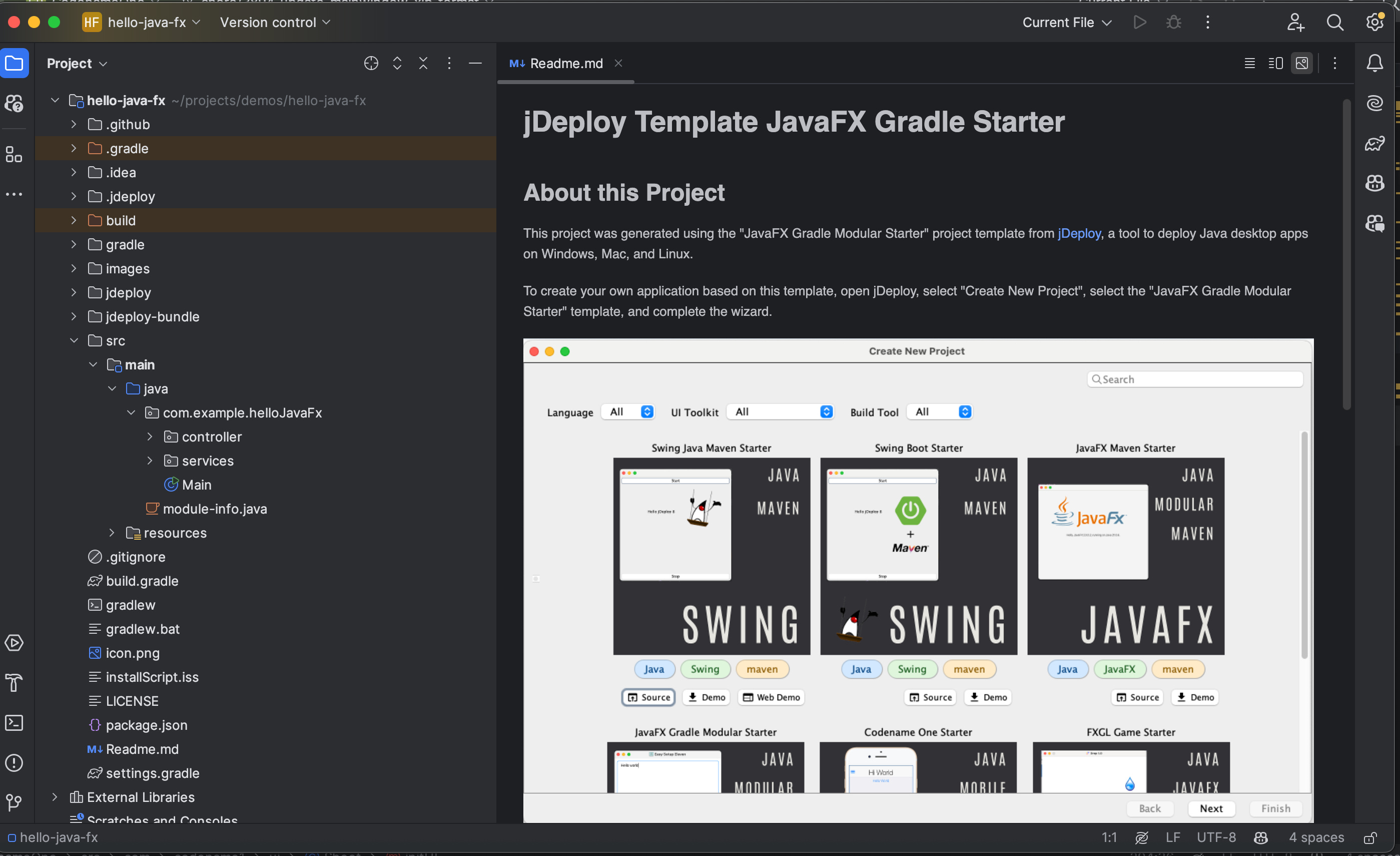Close the Readme.md tab
The image size is (1400, 856).
pyautogui.click(x=618, y=63)
